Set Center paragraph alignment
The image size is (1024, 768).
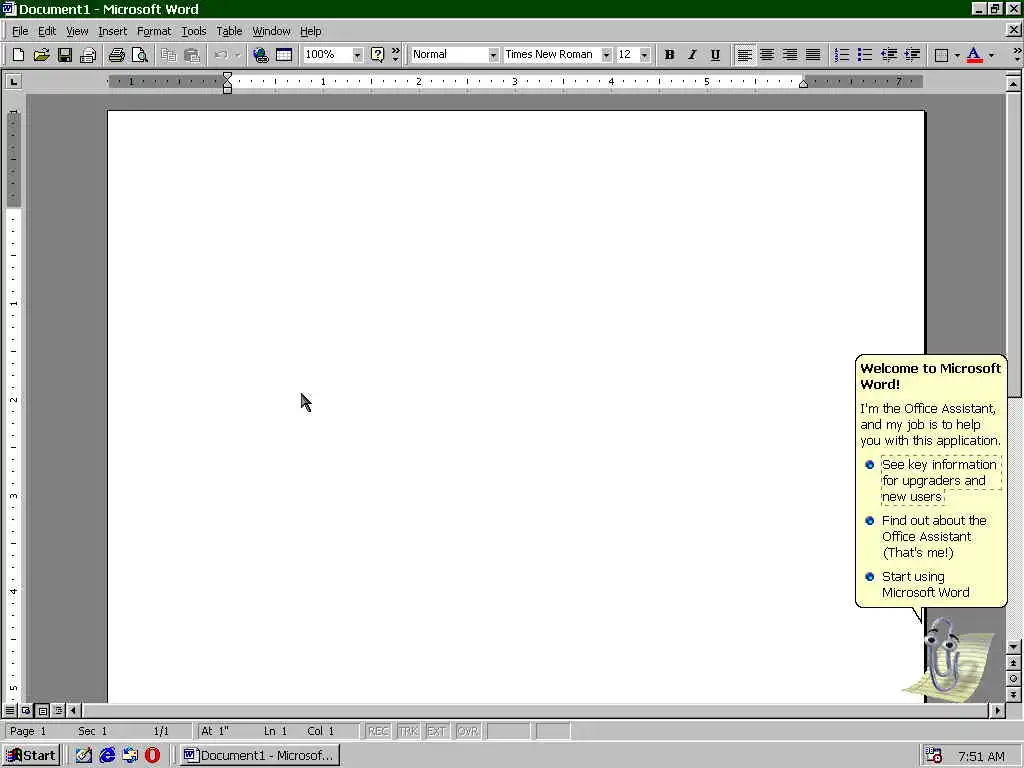pyautogui.click(x=767, y=55)
